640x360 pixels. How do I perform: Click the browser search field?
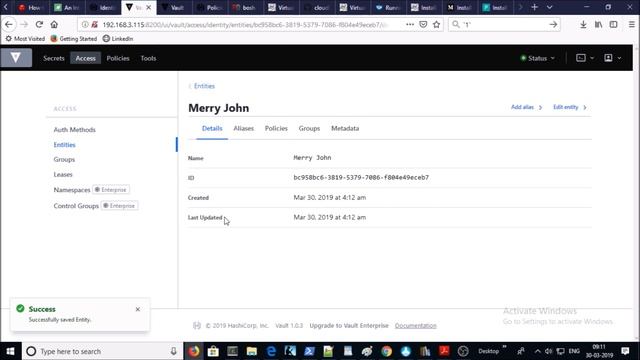[x=504, y=25]
